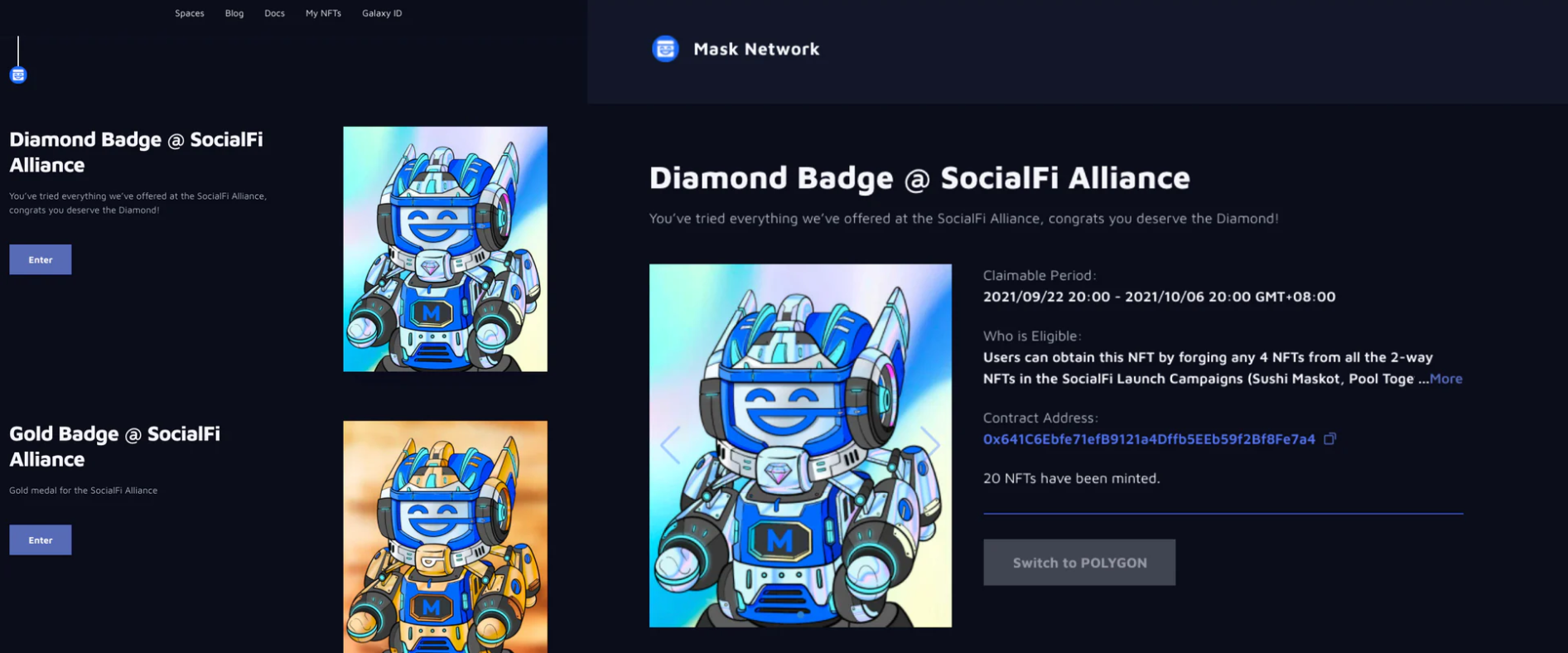Viewport: 1568px width, 653px height.
Task: Click the Enter button for Diamond Badge
Action: [41, 259]
